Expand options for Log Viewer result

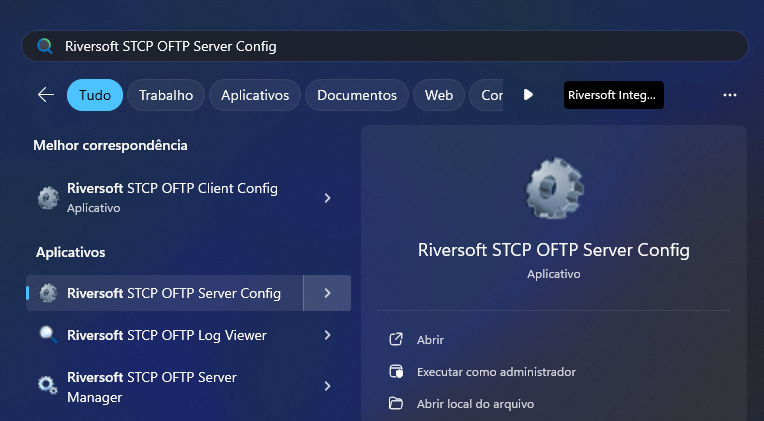click(327, 335)
